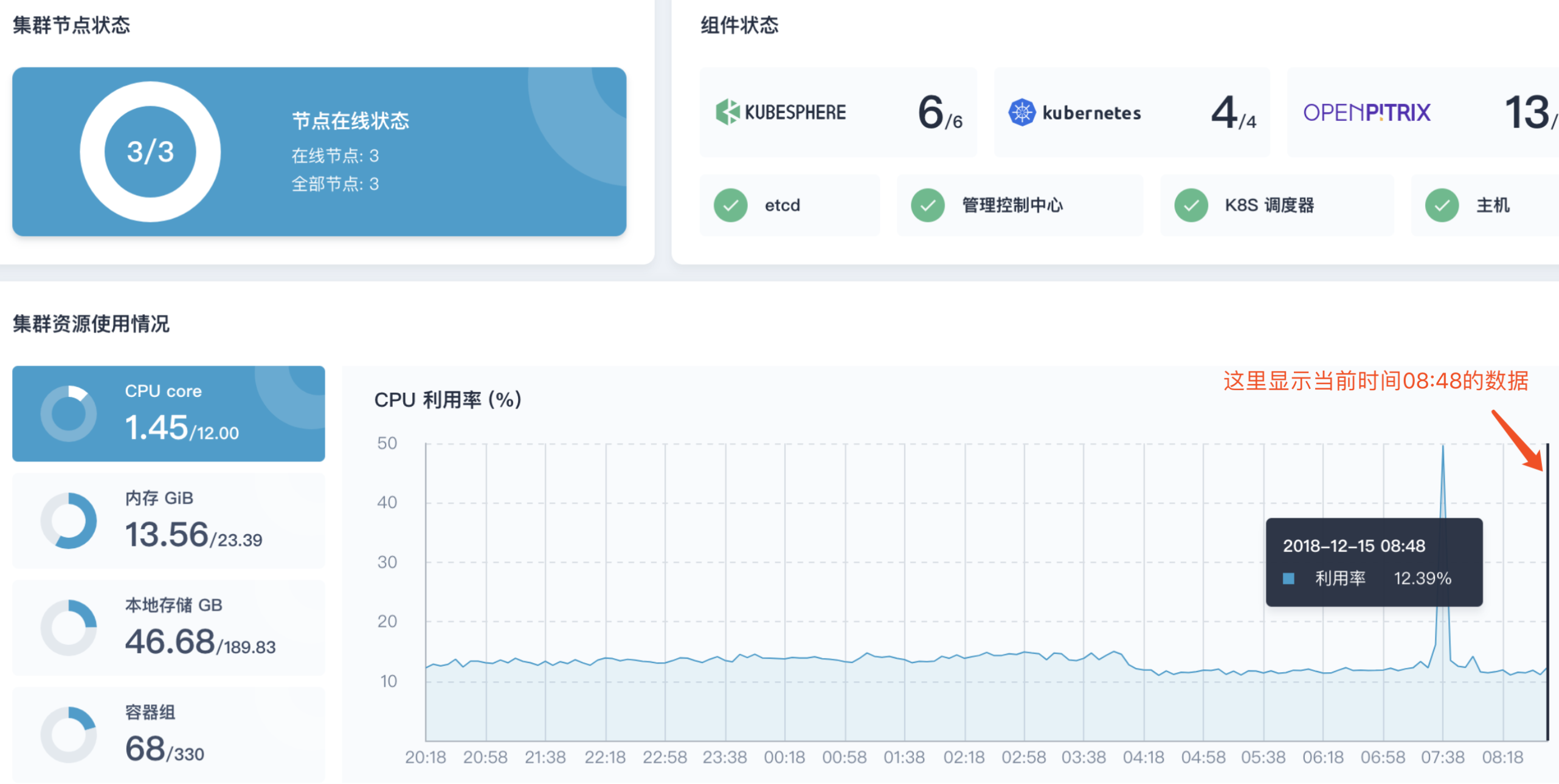The height and width of the screenshot is (784, 1559).
Task: Click the blue 利用率 legend square
Action: [1288, 579]
